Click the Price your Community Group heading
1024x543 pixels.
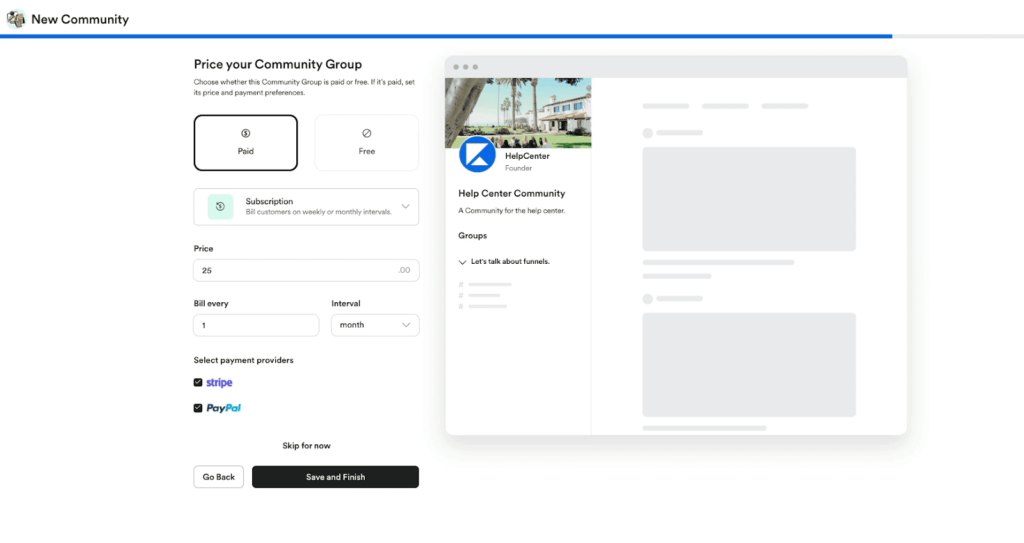click(x=278, y=64)
